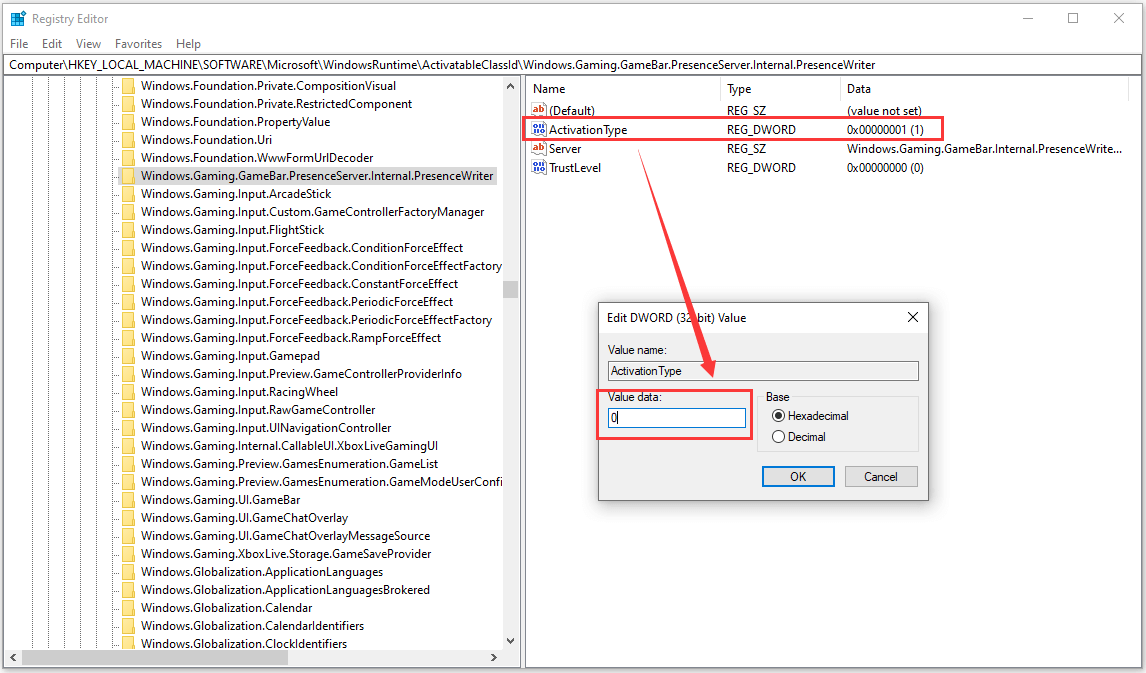
Task: Click folder icon of Windows.Gaming.UI.GameBar key
Action: pyautogui.click(x=128, y=500)
